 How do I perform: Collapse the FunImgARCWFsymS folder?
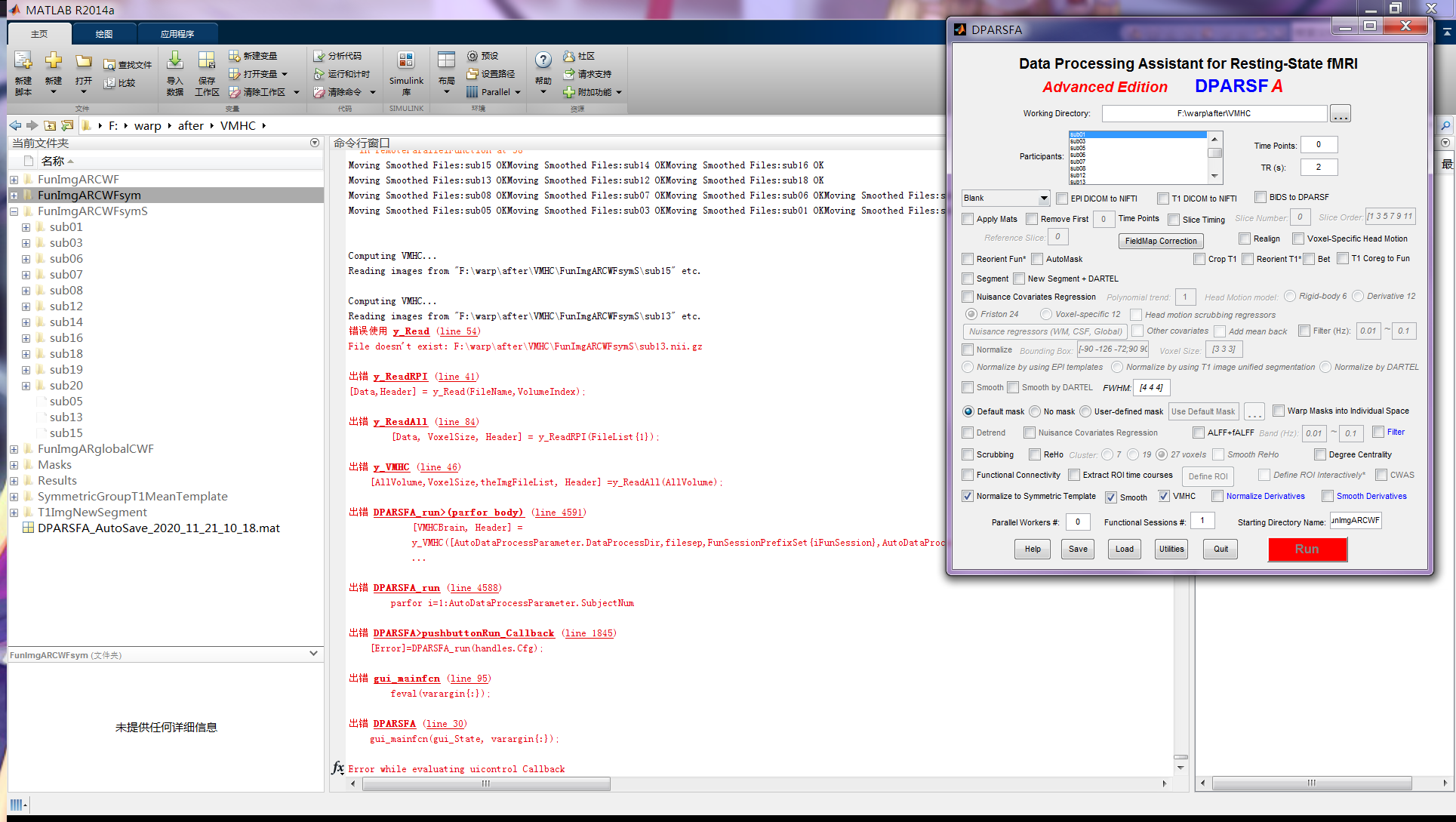pyautogui.click(x=14, y=211)
